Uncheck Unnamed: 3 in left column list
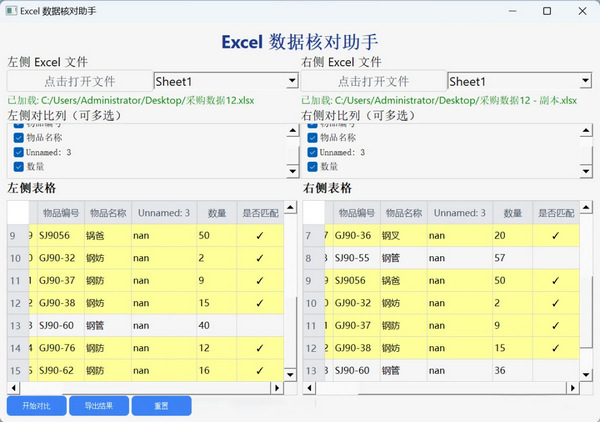This screenshot has width=600, height=422. click(19, 152)
